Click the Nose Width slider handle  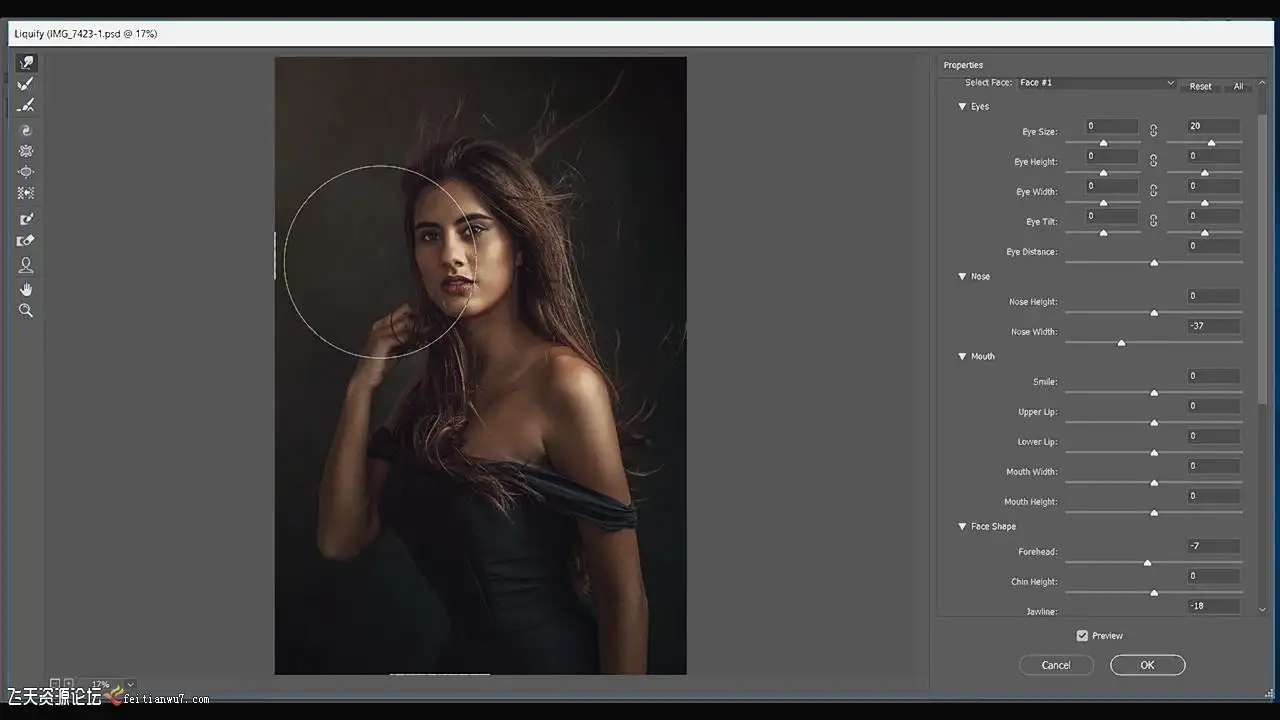(1121, 342)
